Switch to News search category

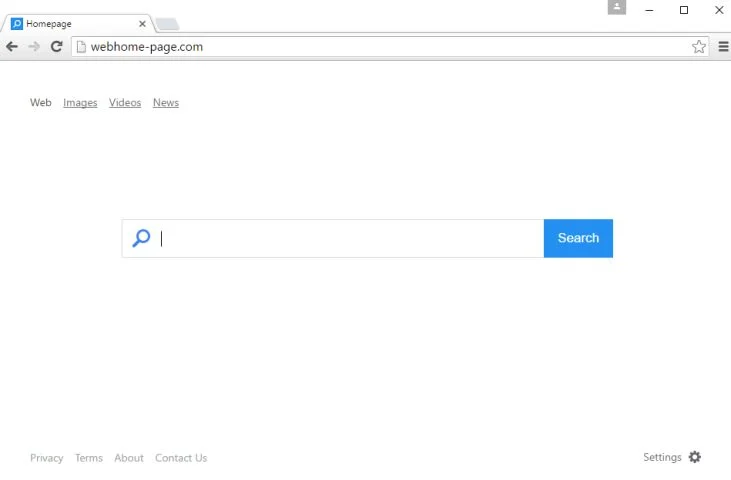point(166,103)
